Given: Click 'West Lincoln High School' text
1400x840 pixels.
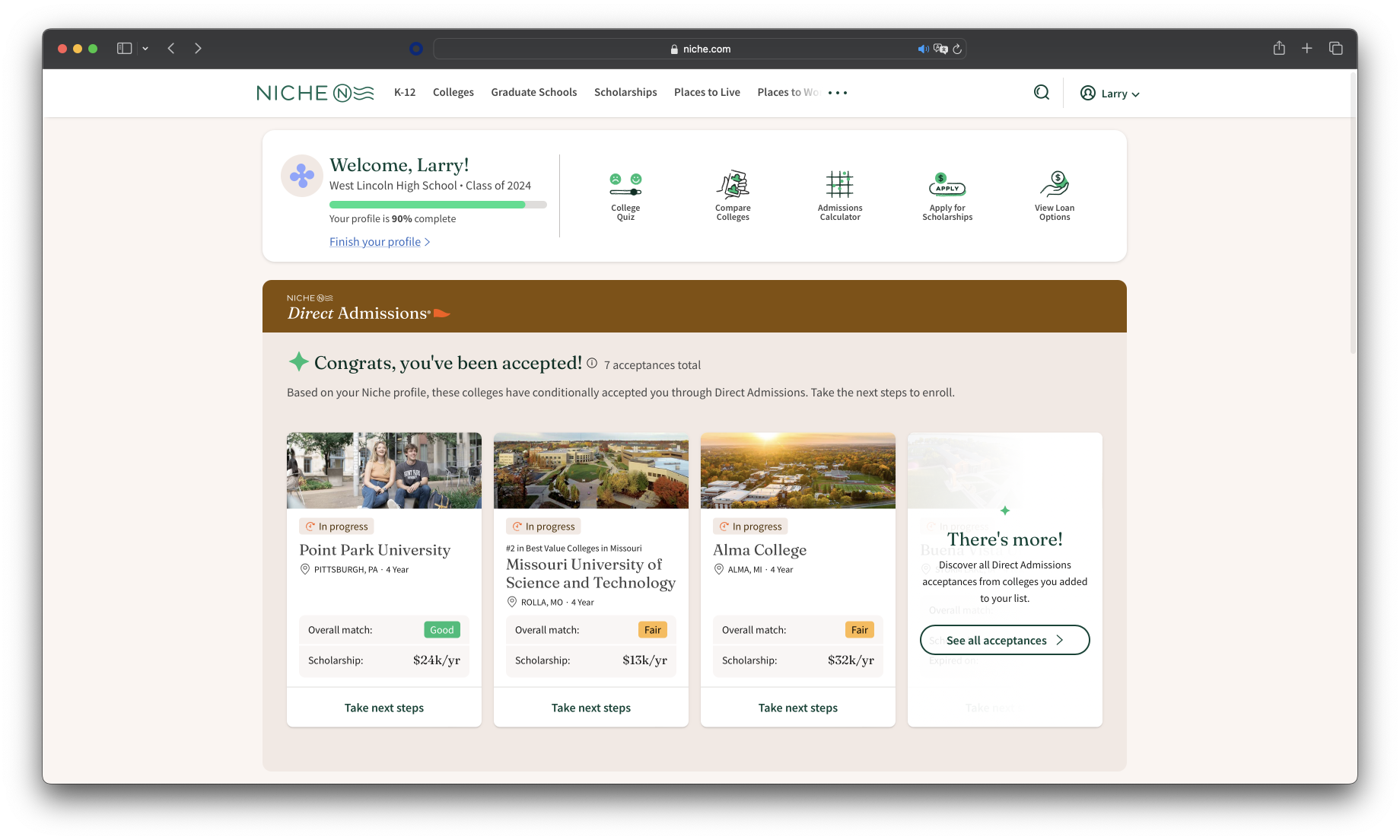Looking at the screenshot, I should [393, 186].
